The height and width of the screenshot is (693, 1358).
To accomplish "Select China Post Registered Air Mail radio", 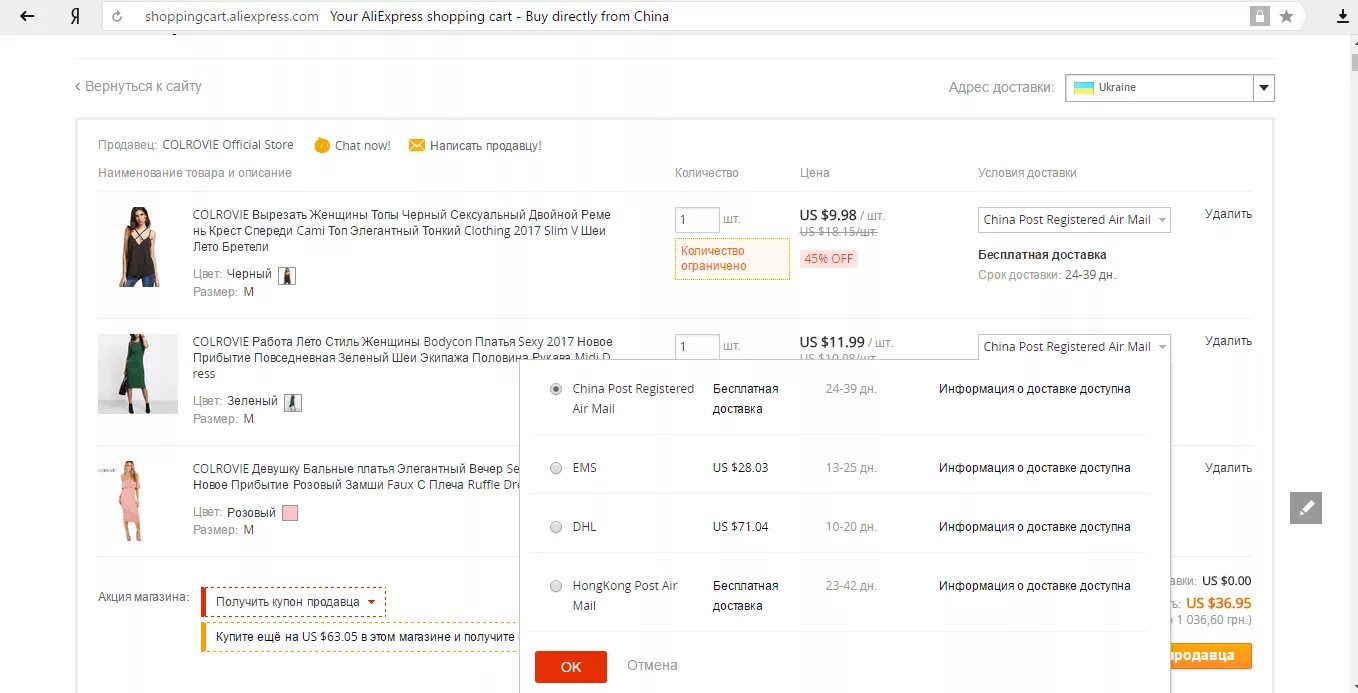I will click(556, 389).
